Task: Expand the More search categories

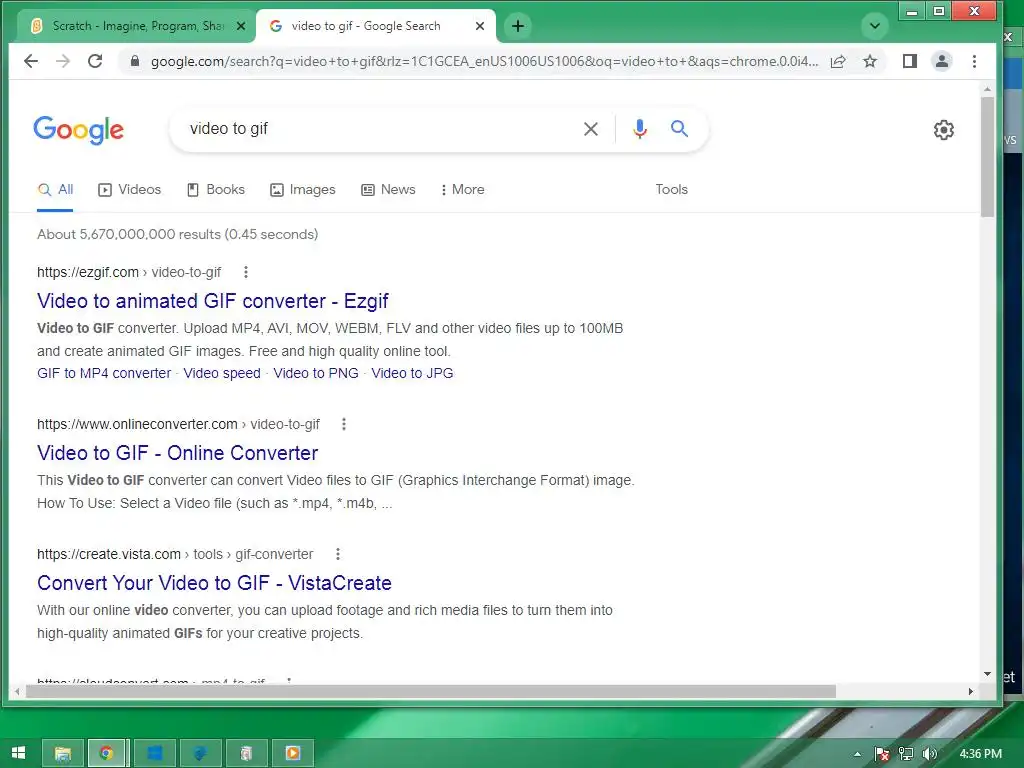Action: click(462, 189)
